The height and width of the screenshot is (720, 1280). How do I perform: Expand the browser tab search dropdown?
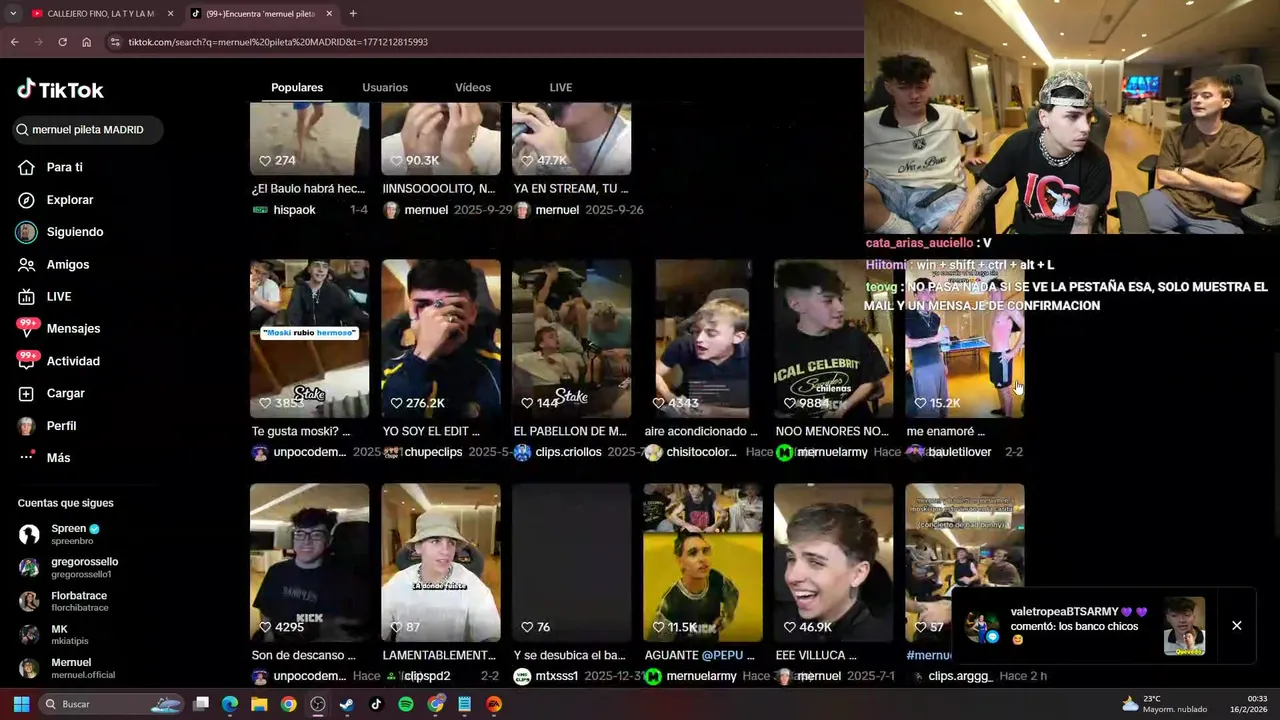[x=12, y=14]
